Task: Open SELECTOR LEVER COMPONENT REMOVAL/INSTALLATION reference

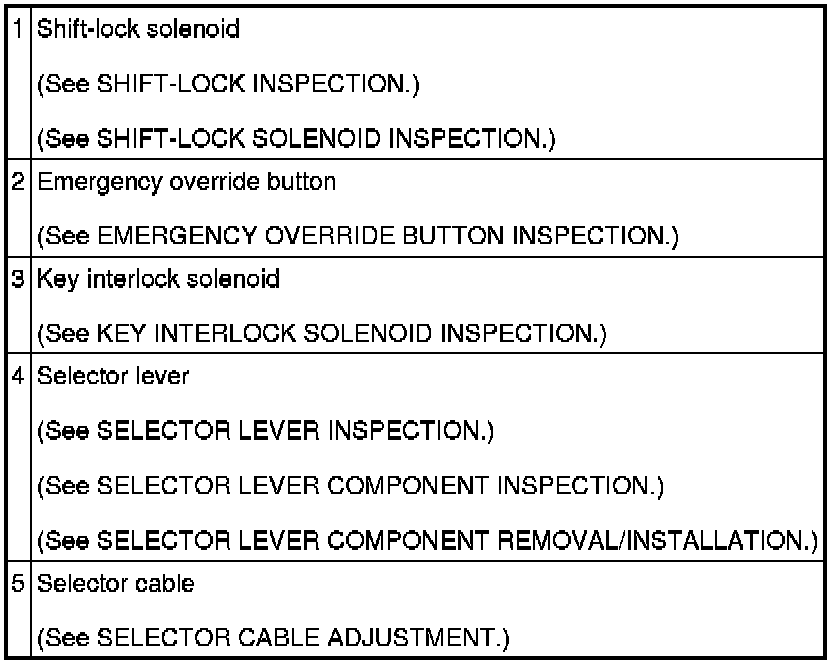Action: [452, 541]
